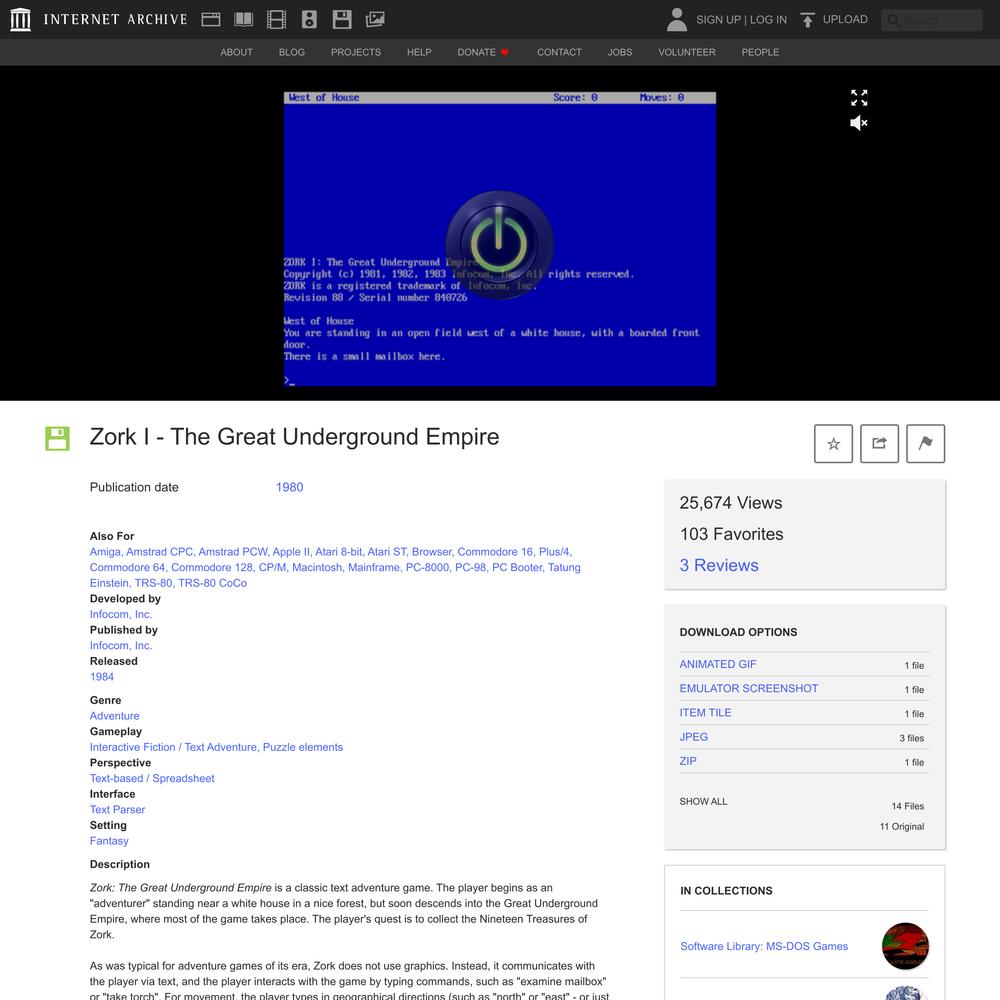Open the Software floppy disk icon
The width and height of the screenshot is (1000, 1000).
342,19
